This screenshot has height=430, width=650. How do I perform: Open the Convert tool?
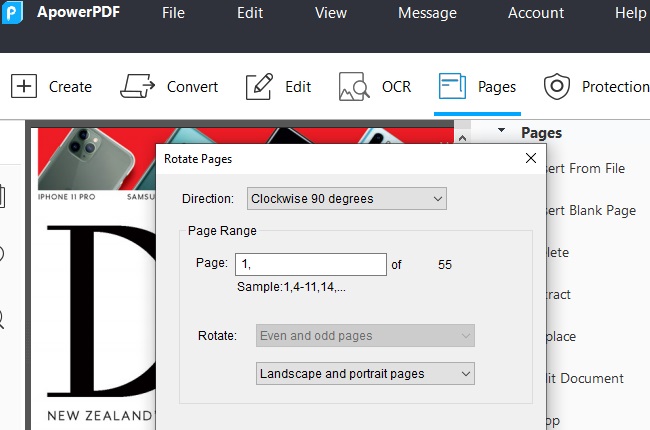click(x=141, y=87)
